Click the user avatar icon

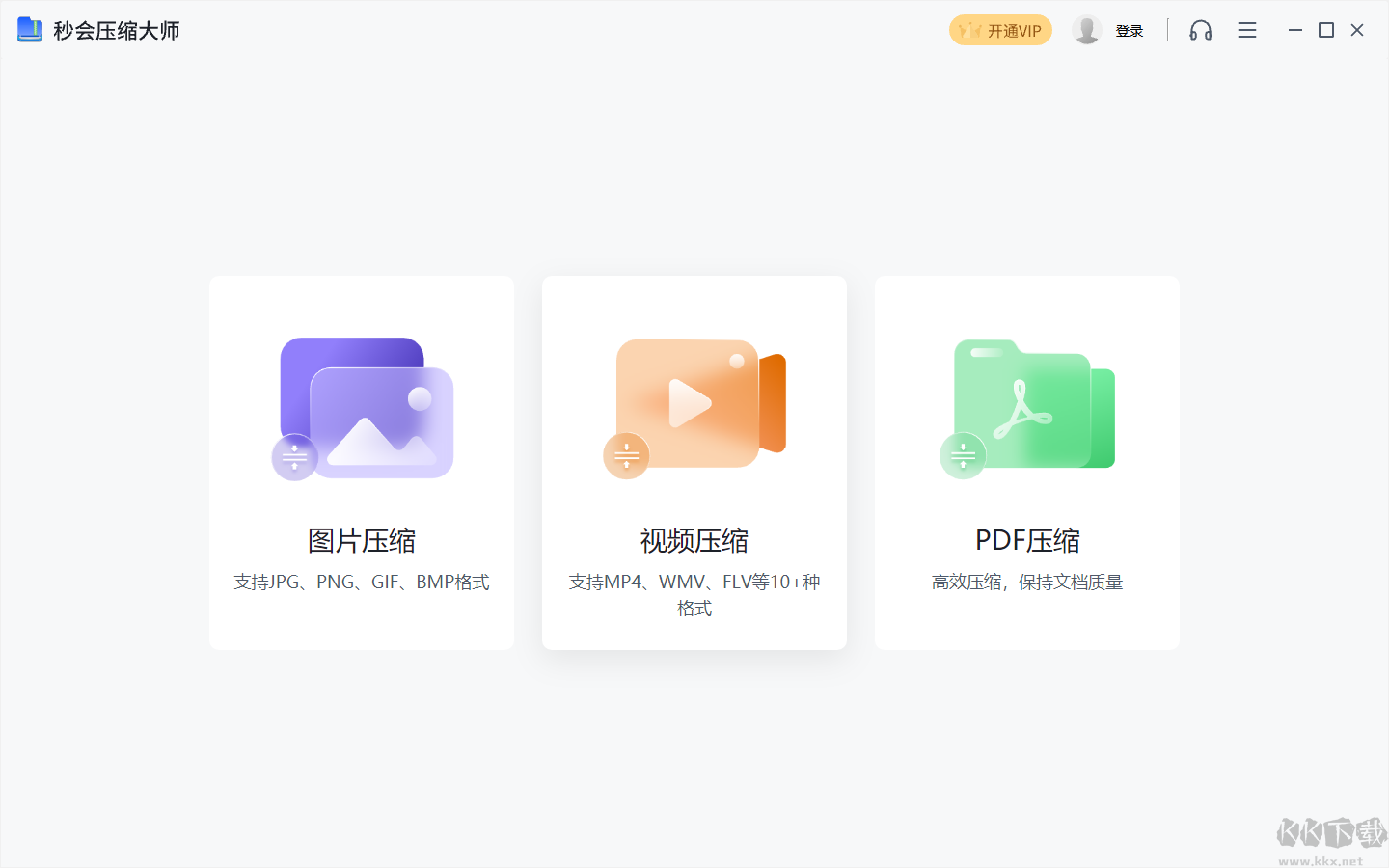point(1087,30)
